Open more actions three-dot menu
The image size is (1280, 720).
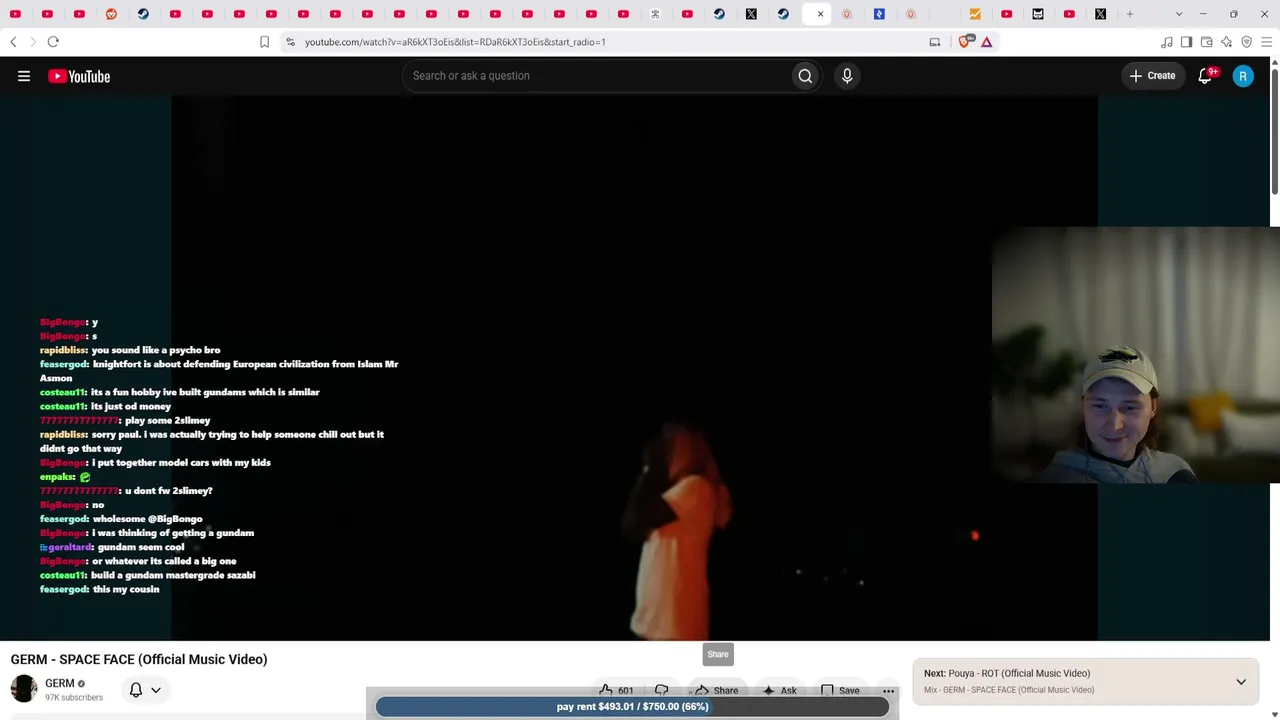(x=888, y=690)
